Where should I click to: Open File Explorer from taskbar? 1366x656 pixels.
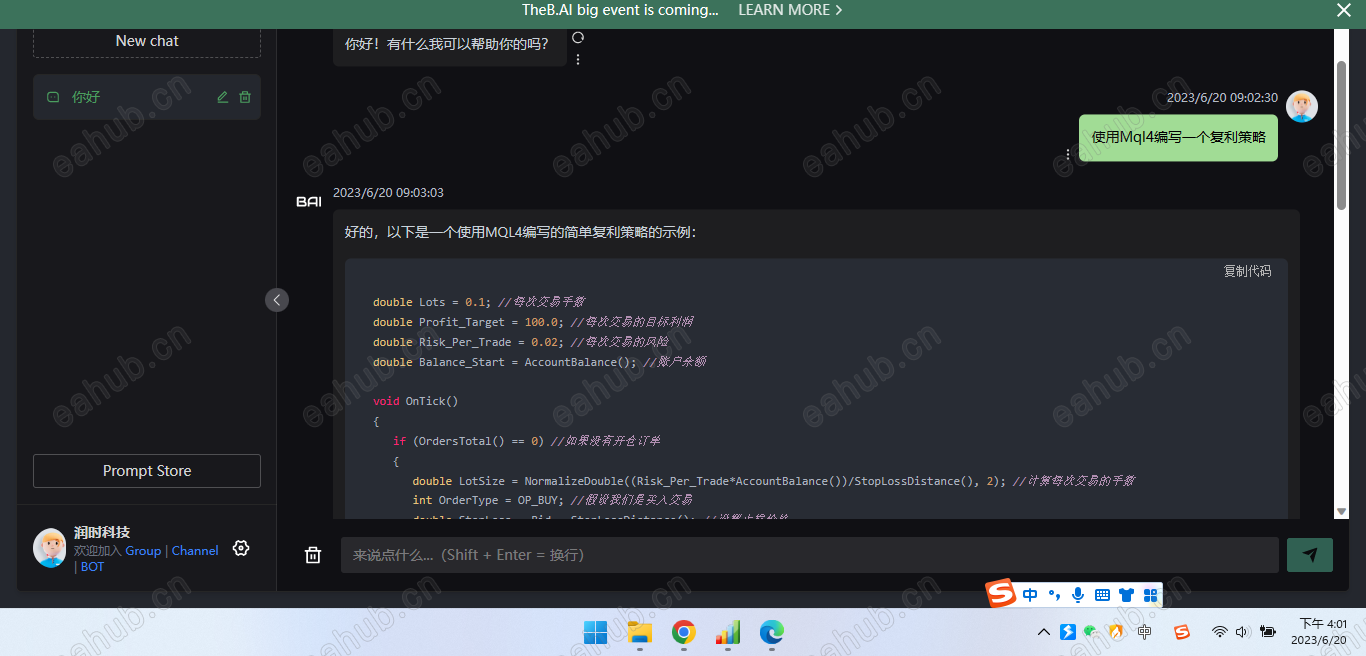[x=639, y=632]
